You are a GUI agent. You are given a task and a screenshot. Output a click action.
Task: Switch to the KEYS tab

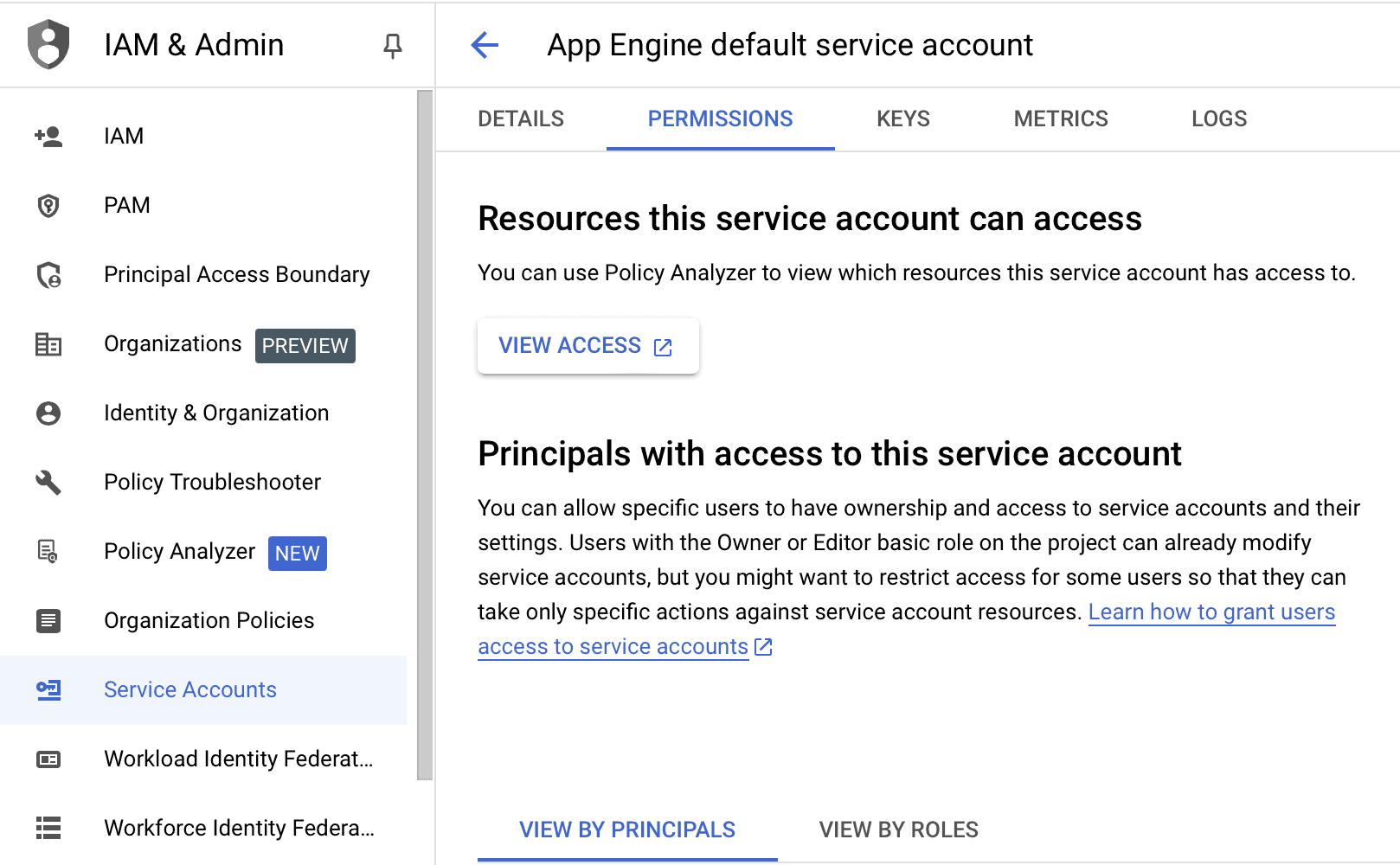pyautogui.click(x=902, y=119)
